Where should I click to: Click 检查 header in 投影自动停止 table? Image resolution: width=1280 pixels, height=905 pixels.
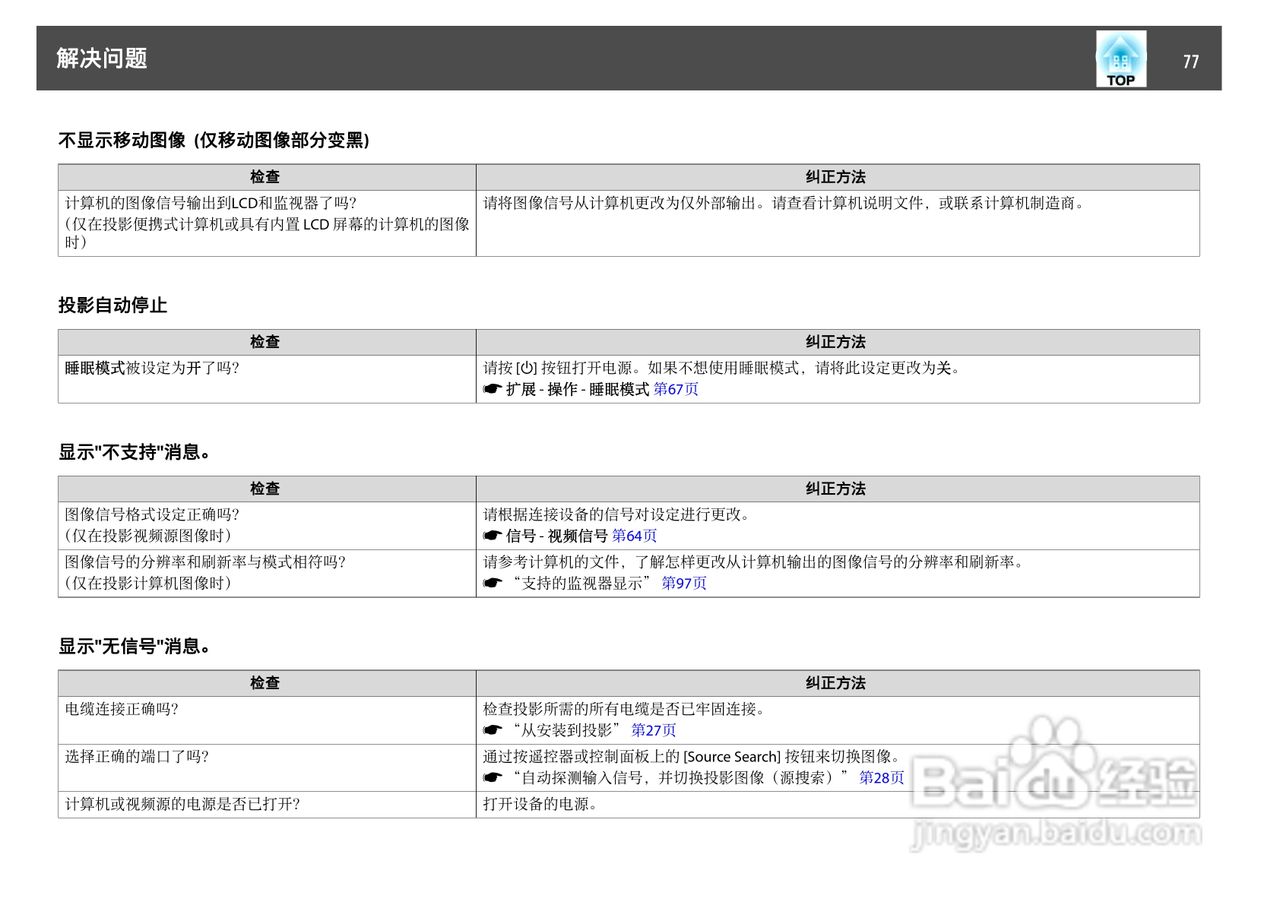click(x=265, y=342)
